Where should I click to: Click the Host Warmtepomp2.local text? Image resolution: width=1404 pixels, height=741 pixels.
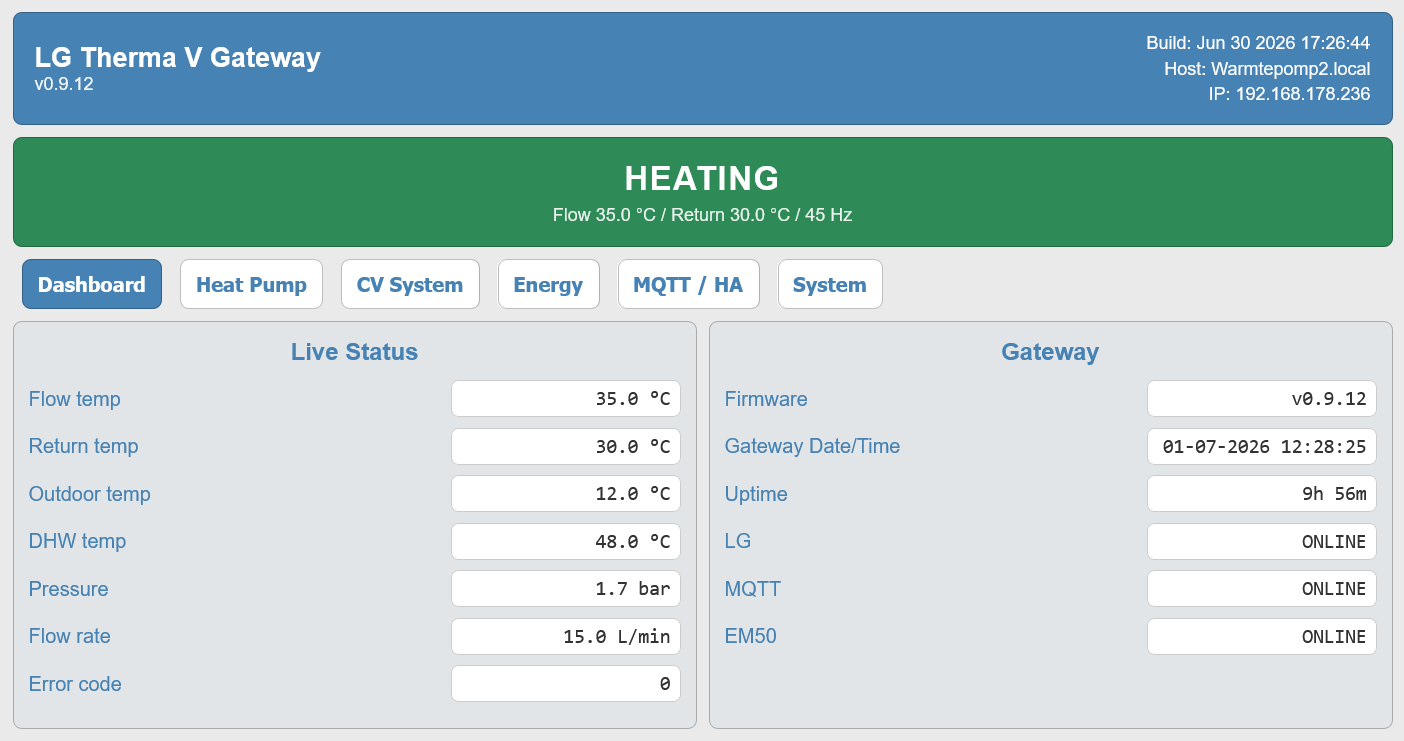(x=1267, y=69)
